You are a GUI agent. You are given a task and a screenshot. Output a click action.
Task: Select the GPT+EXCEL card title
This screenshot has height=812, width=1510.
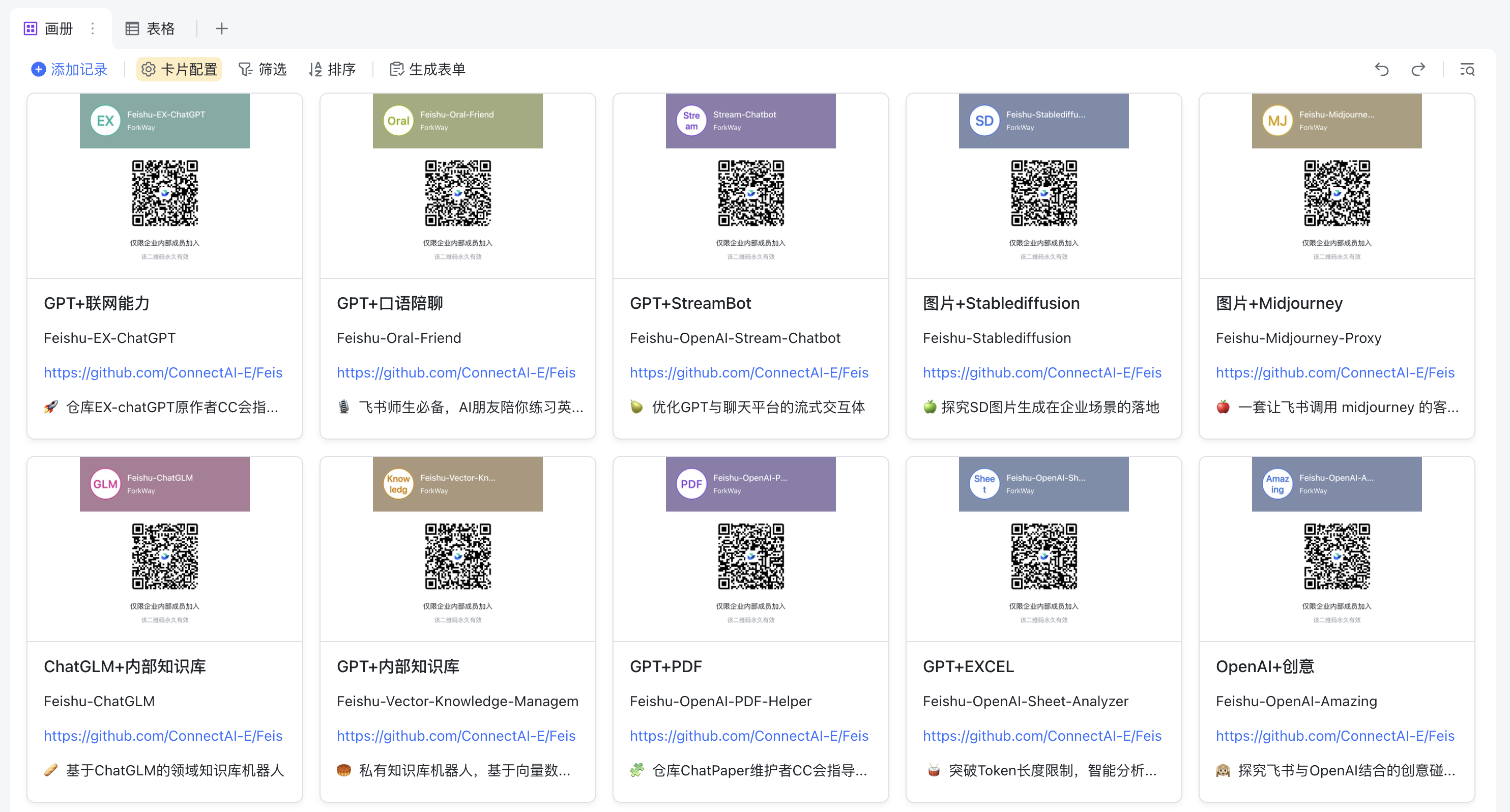[968, 666]
